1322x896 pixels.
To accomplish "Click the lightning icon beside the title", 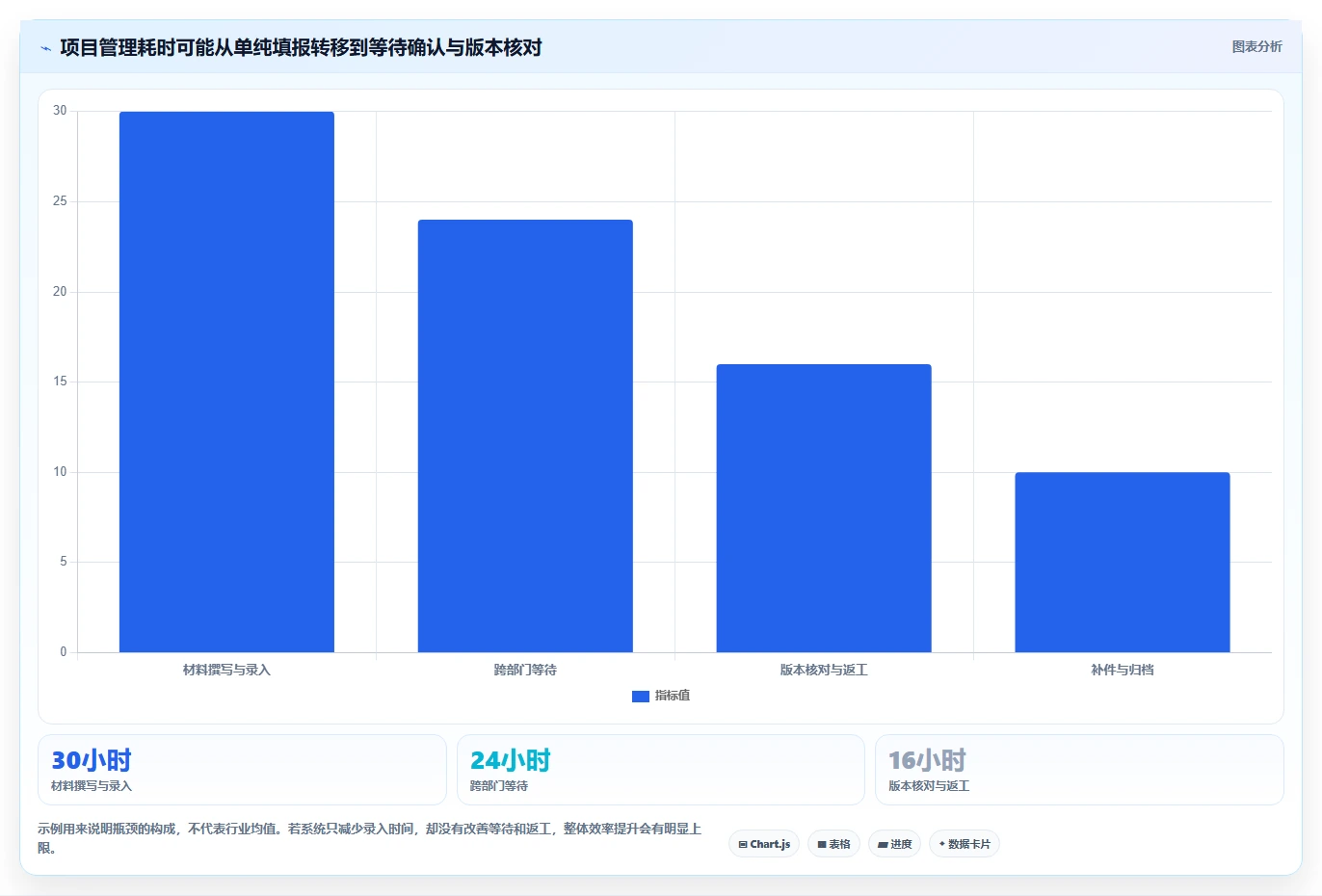I will pos(45,48).
